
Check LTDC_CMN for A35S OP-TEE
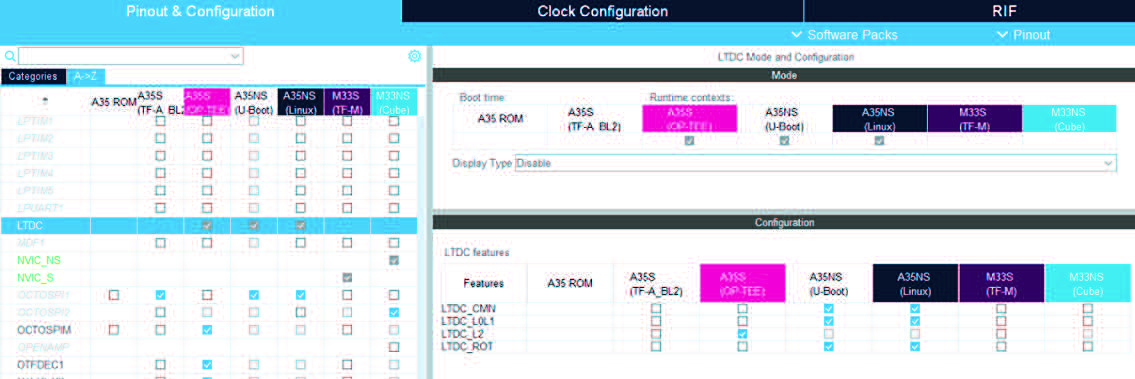click(x=743, y=308)
